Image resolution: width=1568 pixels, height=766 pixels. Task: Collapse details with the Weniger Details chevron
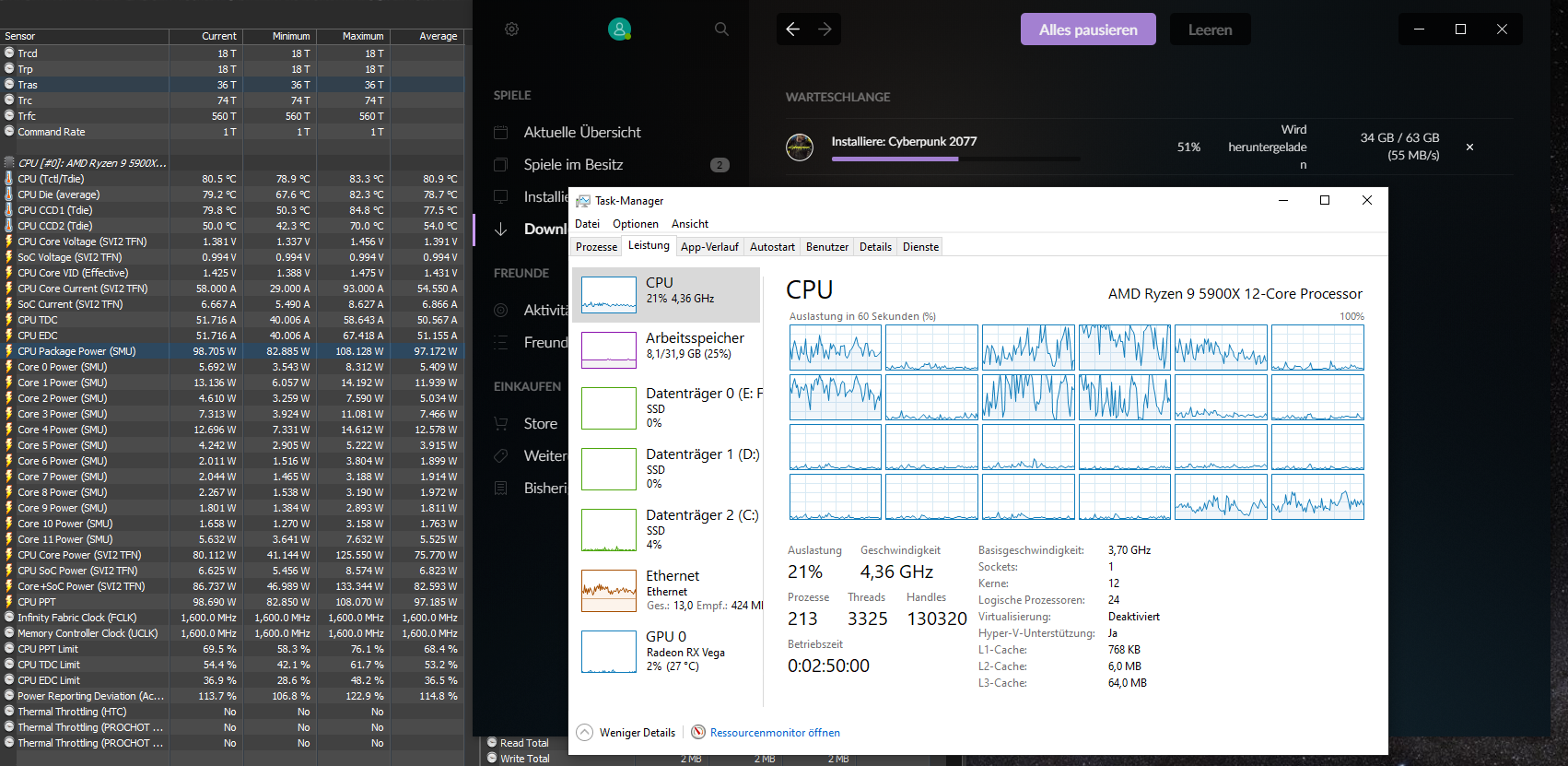(x=584, y=732)
